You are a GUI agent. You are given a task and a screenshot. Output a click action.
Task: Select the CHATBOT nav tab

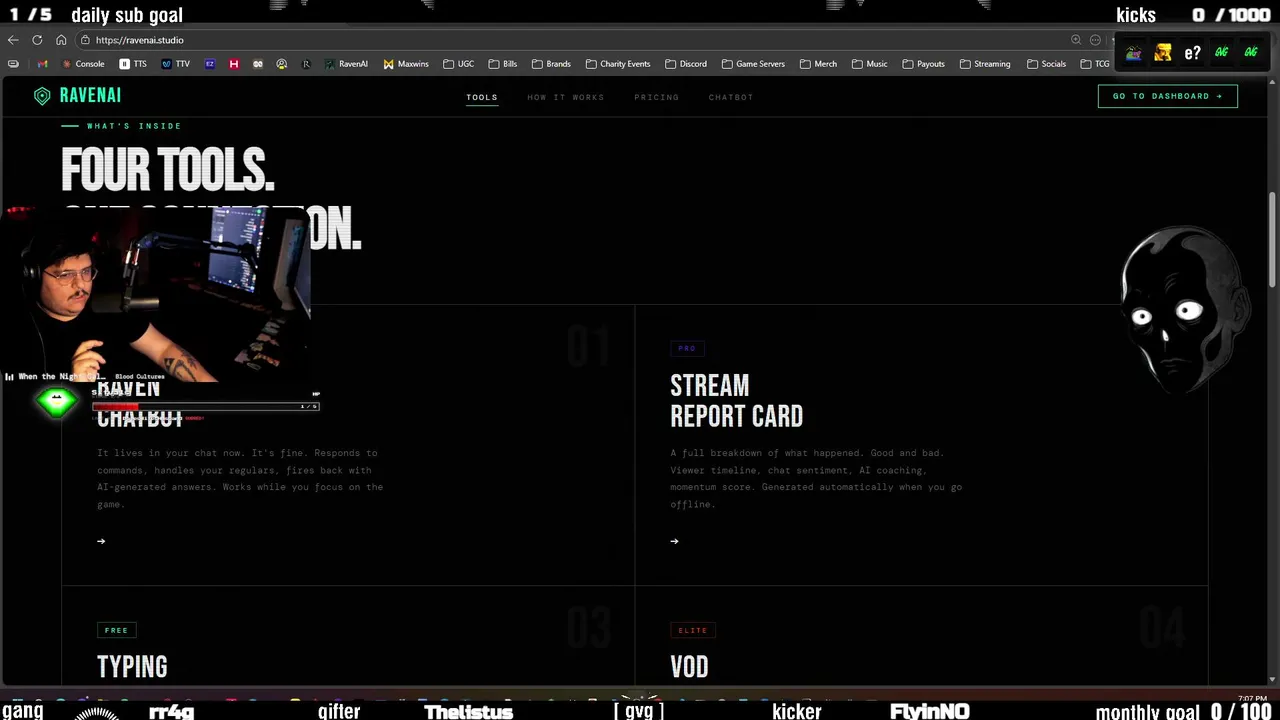730,97
